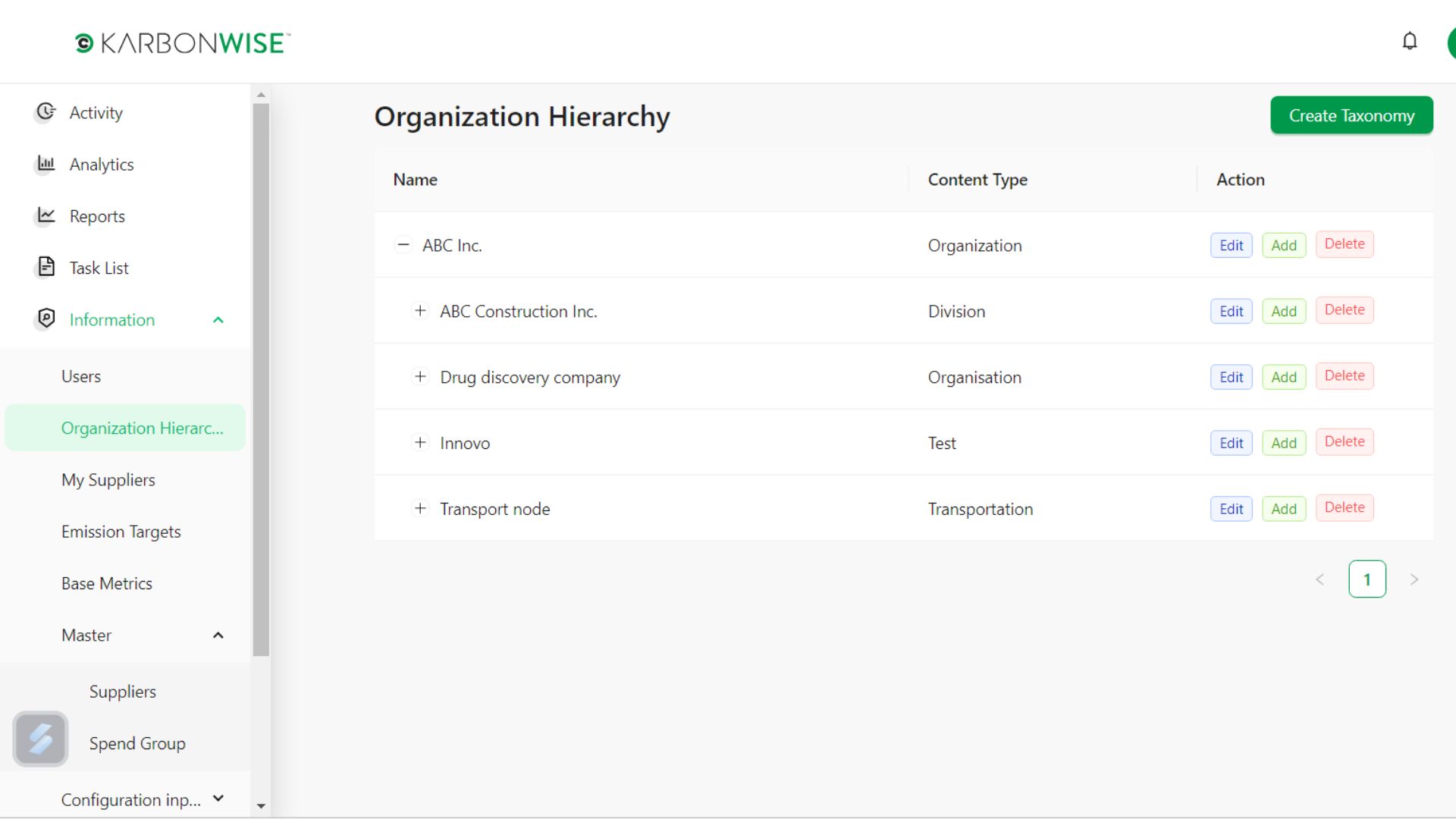The height and width of the screenshot is (819, 1456).
Task: Click the Karbonwise logo
Action: coord(182,43)
